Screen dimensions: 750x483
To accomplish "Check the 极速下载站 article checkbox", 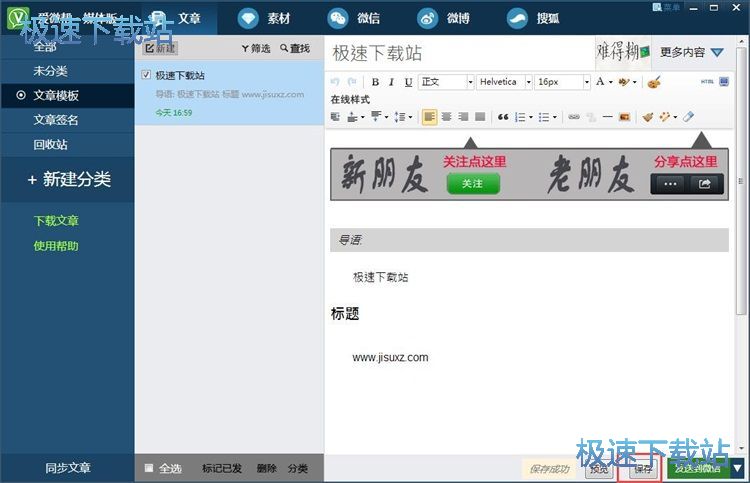I will [146, 75].
